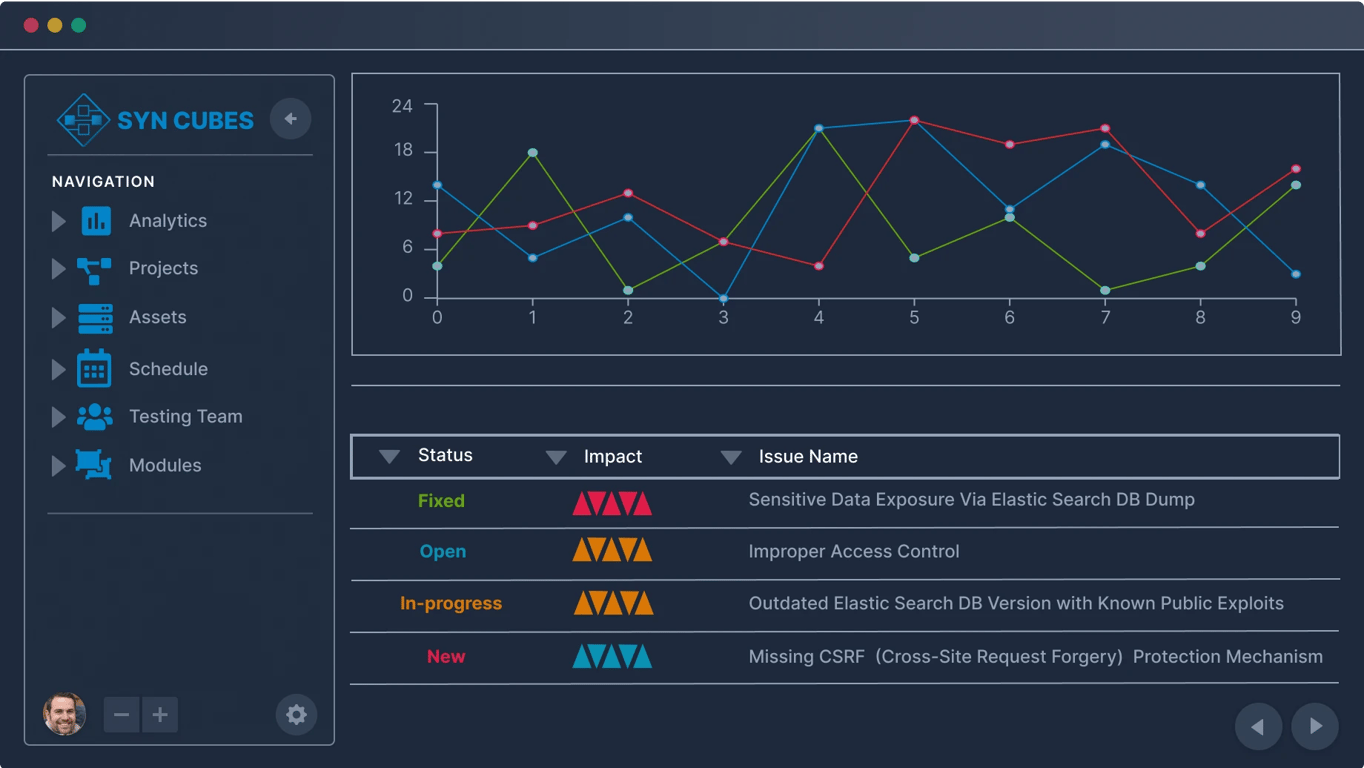This screenshot has width=1364, height=768.
Task: Select the Analytics bar chart icon
Action: point(95,220)
